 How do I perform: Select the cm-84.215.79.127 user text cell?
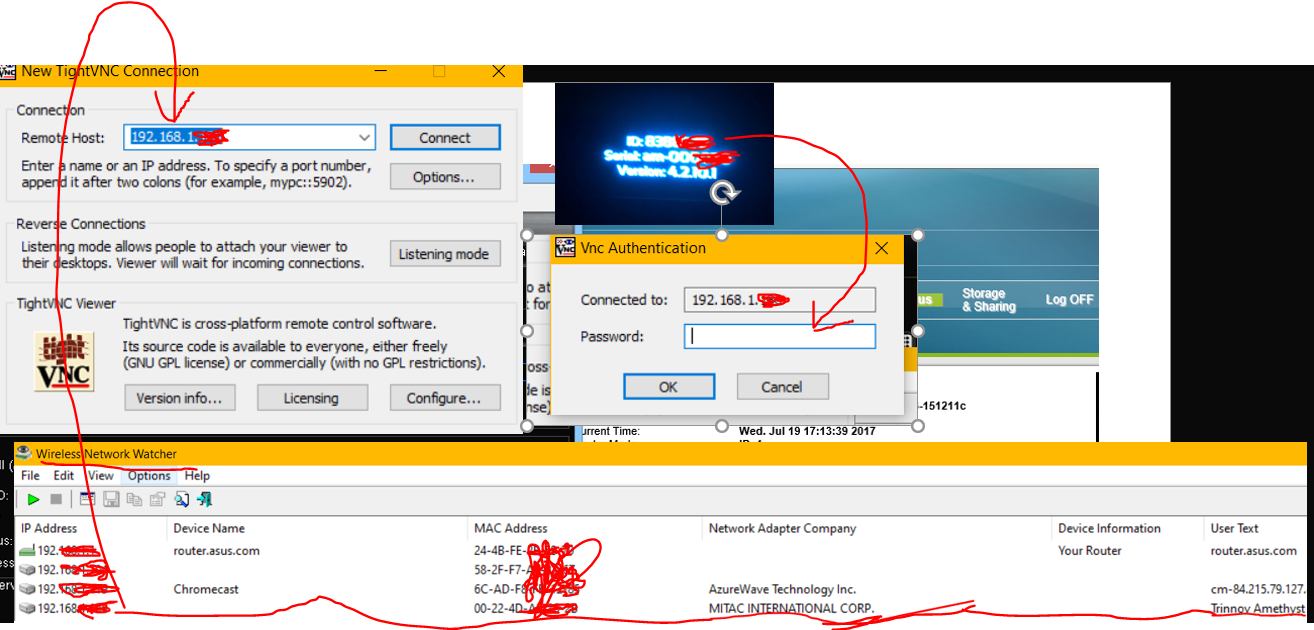coord(1260,590)
